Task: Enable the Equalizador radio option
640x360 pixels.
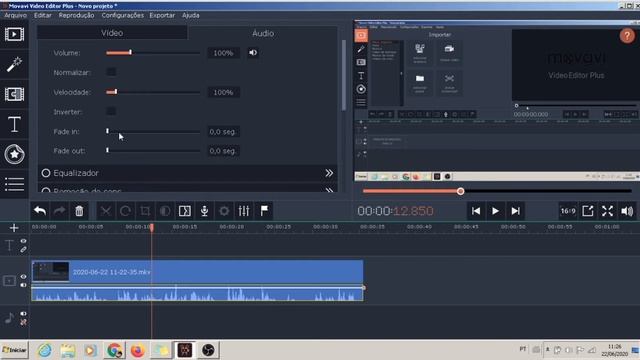Action: pyautogui.click(x=46, y=173)
